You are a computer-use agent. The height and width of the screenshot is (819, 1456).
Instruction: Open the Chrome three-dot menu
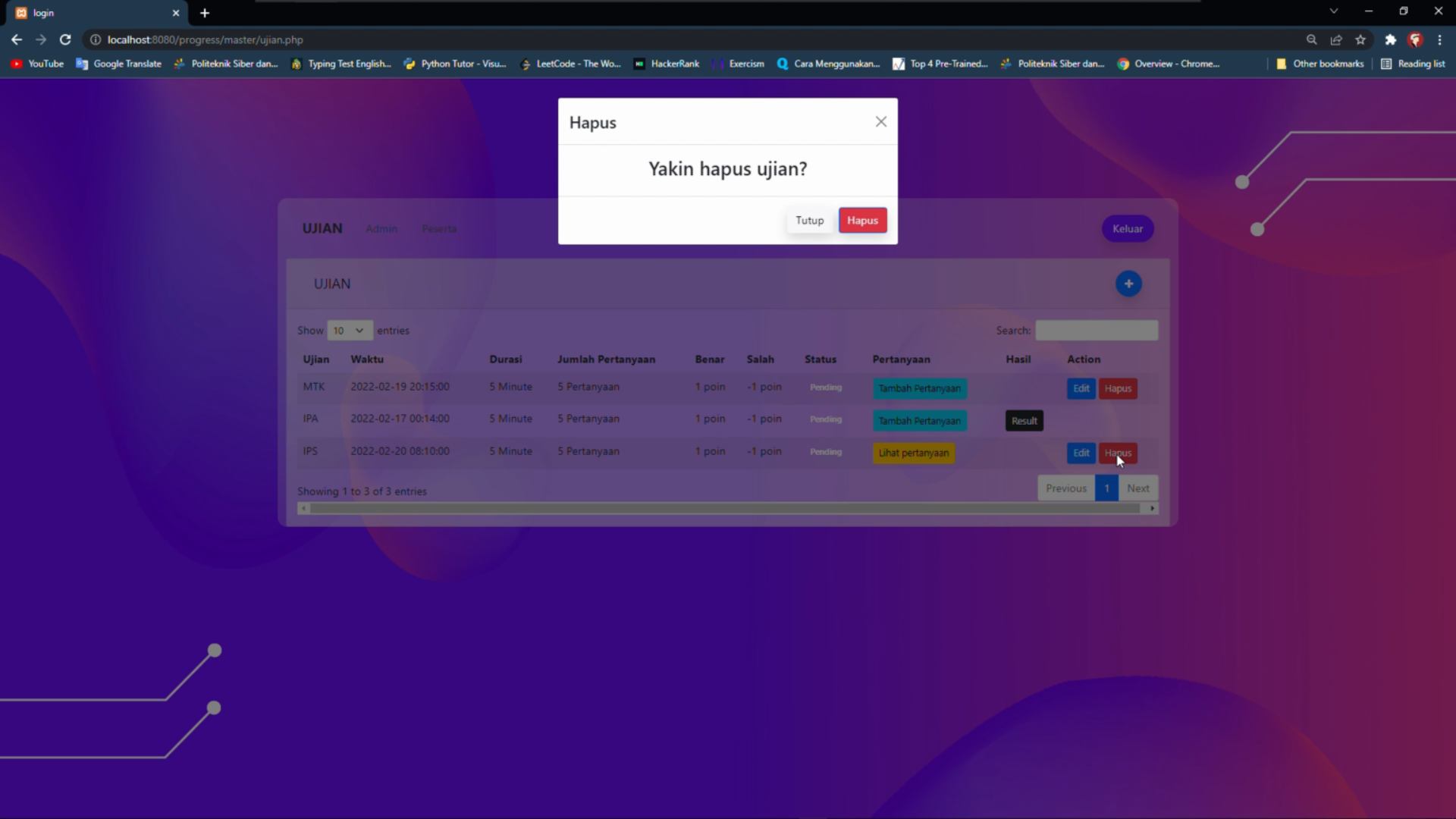click(x=1439, y=39)
